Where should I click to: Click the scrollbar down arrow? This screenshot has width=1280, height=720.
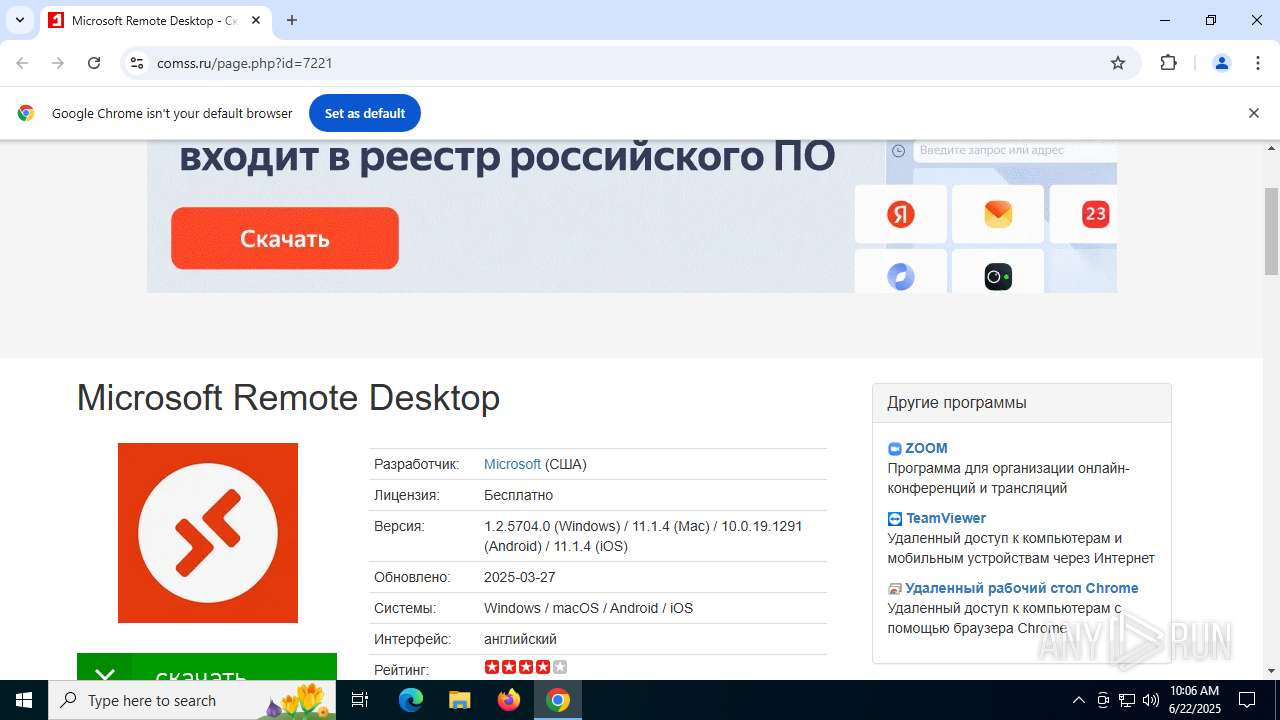click(x=1271, y=671)
